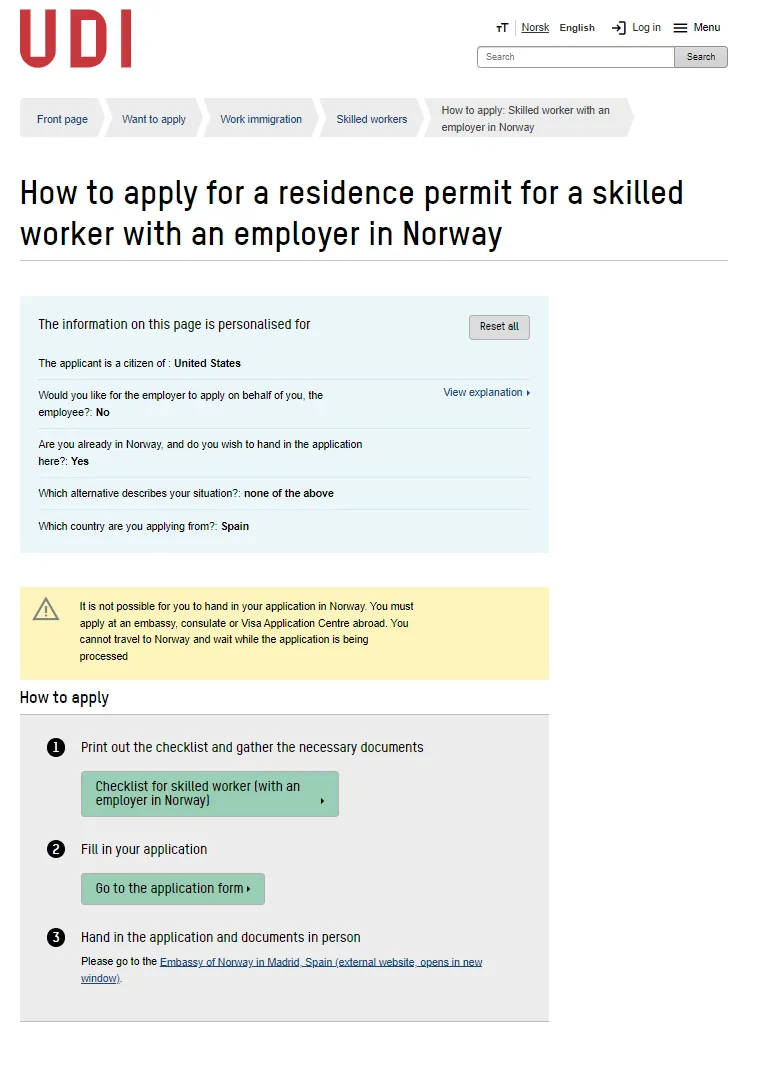Click the Reset all button
The image size is (759, 1073).
[499, 327]
